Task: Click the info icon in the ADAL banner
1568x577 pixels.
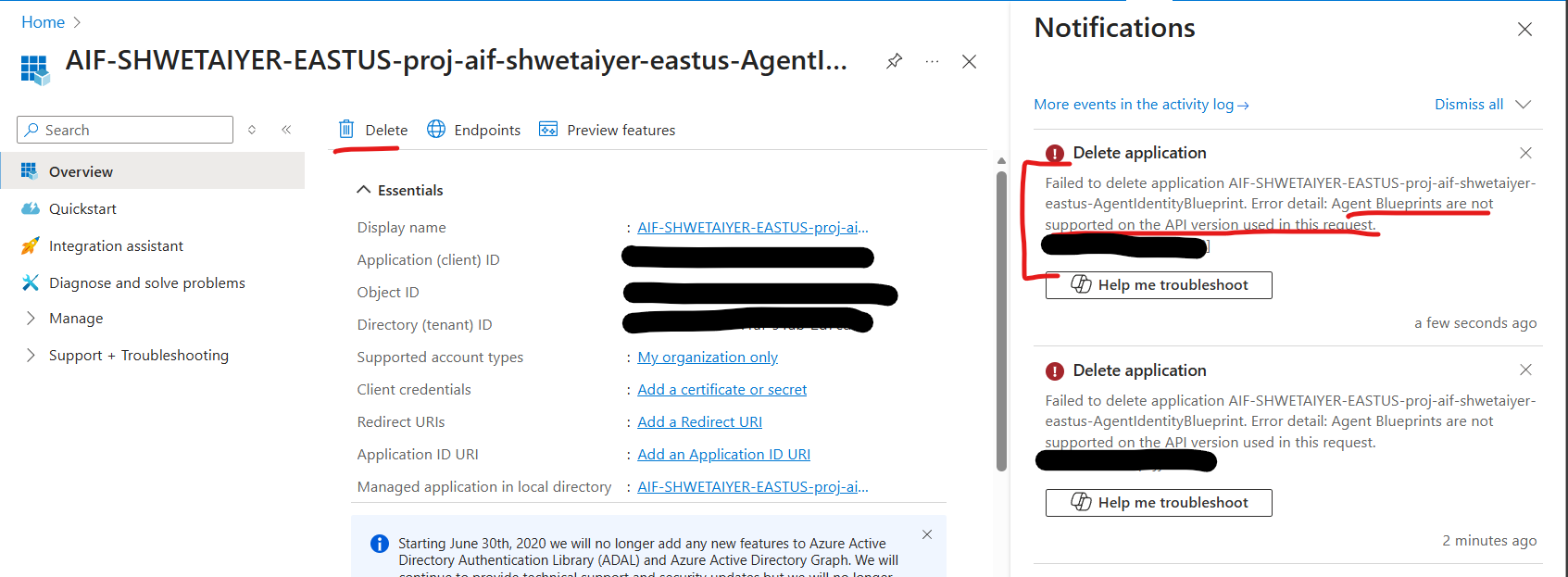Action: click(380, 544)
